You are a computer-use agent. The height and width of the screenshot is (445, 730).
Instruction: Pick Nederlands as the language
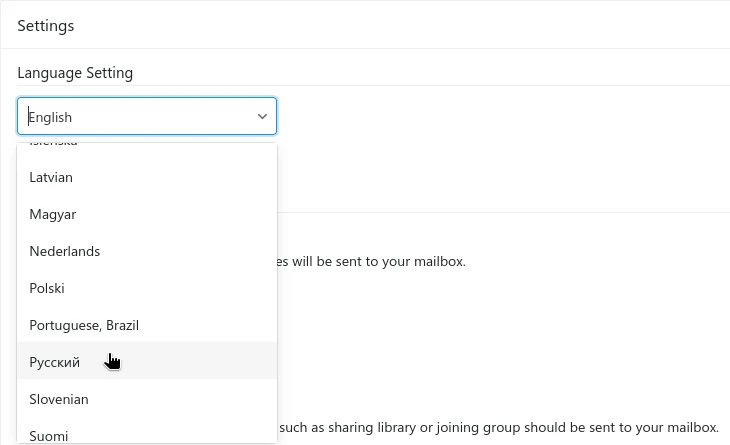click(65, 251)
